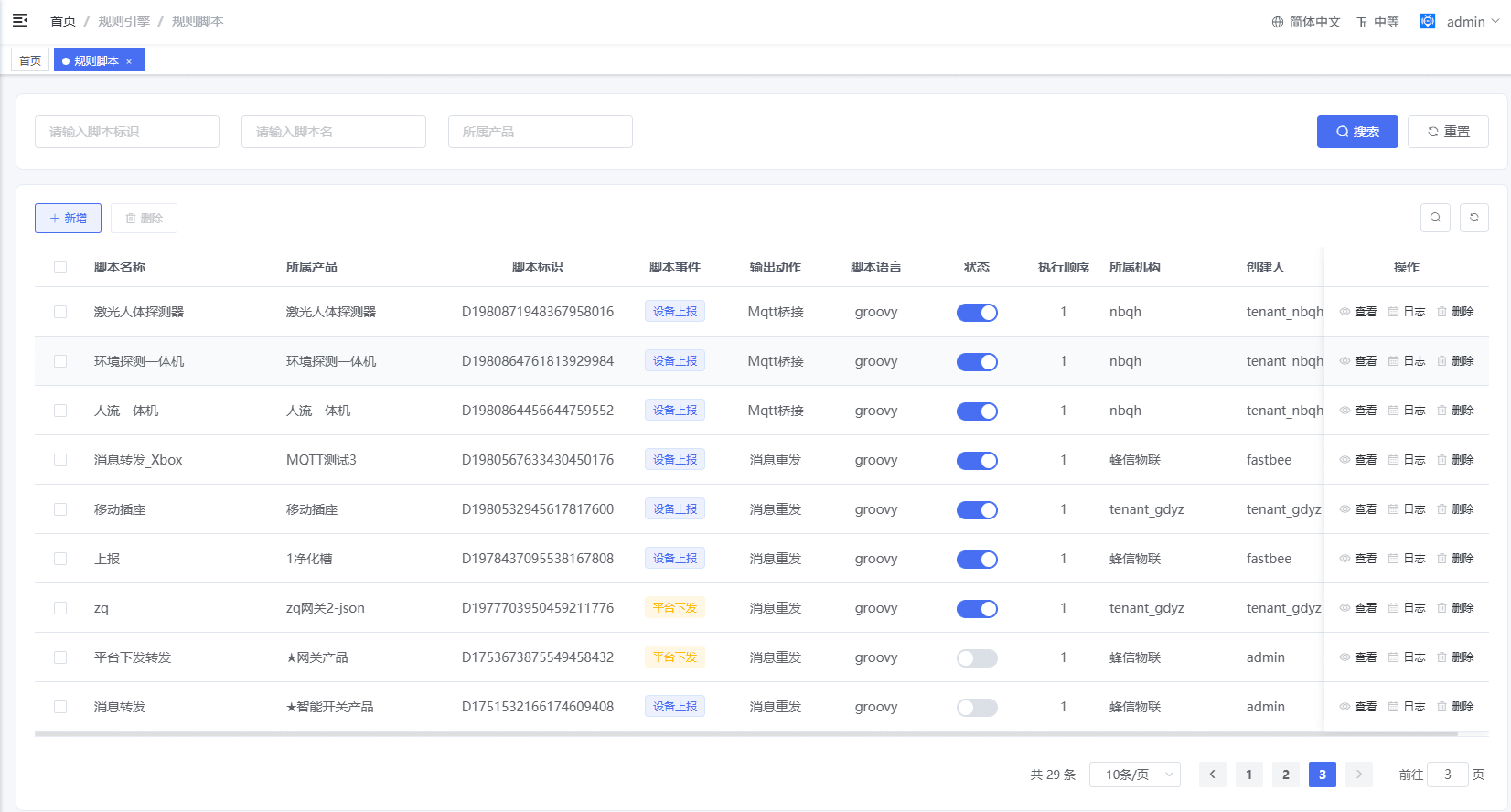The width and height of the screenshot is (1511, 812).
Task: Enable the 消息转发 status switch
Action: pos(977,708)
